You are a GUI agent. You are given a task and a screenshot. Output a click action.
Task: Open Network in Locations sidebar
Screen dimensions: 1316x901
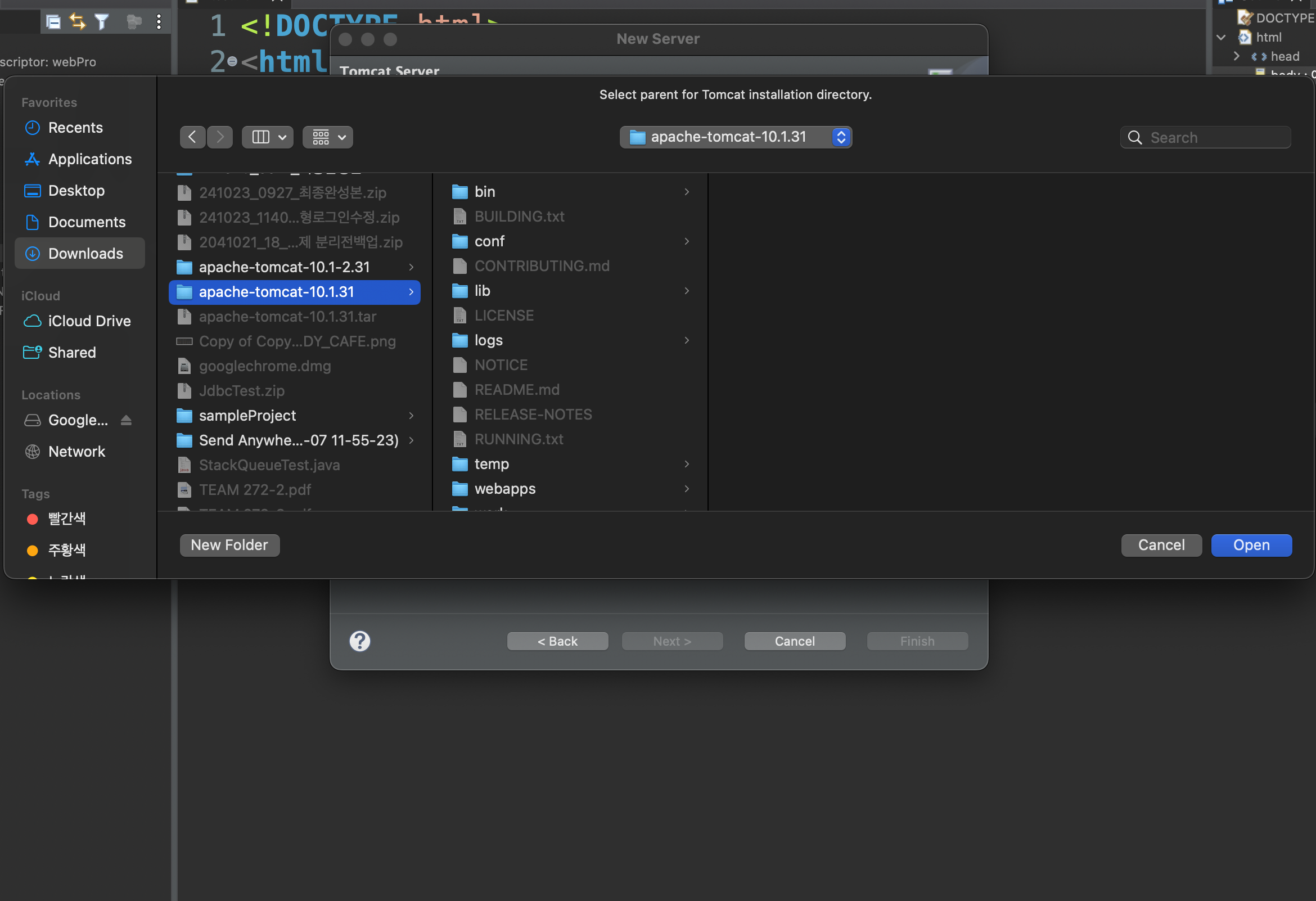(80, 452)
